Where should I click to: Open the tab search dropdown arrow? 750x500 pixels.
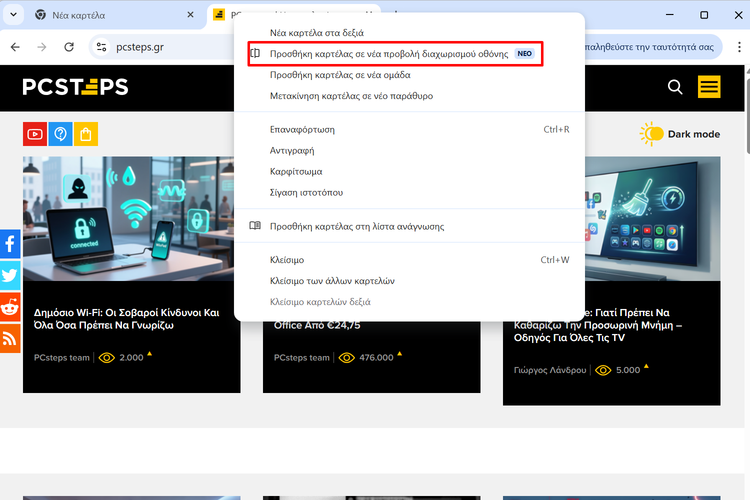click(11, 15)
